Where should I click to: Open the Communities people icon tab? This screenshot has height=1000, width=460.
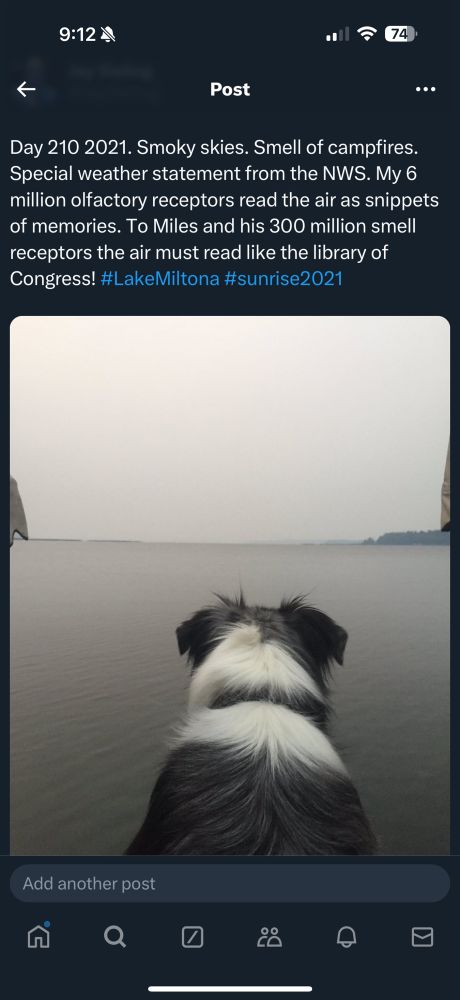point(269,936)
